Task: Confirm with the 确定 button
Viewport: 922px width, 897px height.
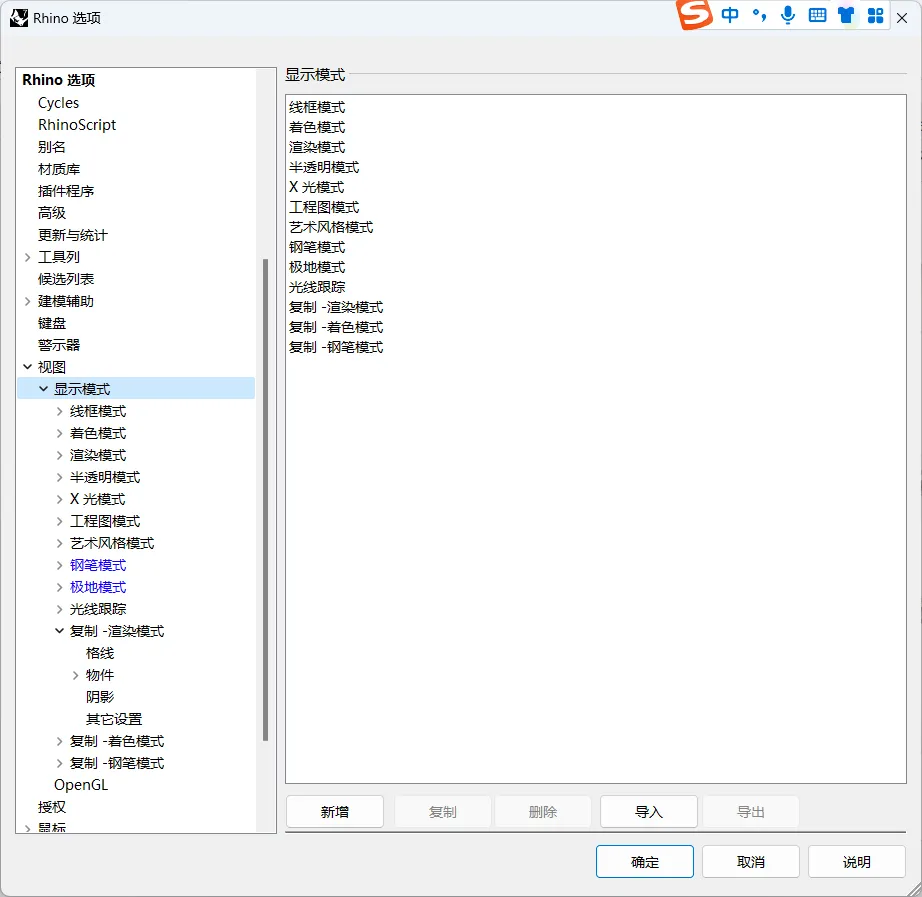Action: [644, 862]
